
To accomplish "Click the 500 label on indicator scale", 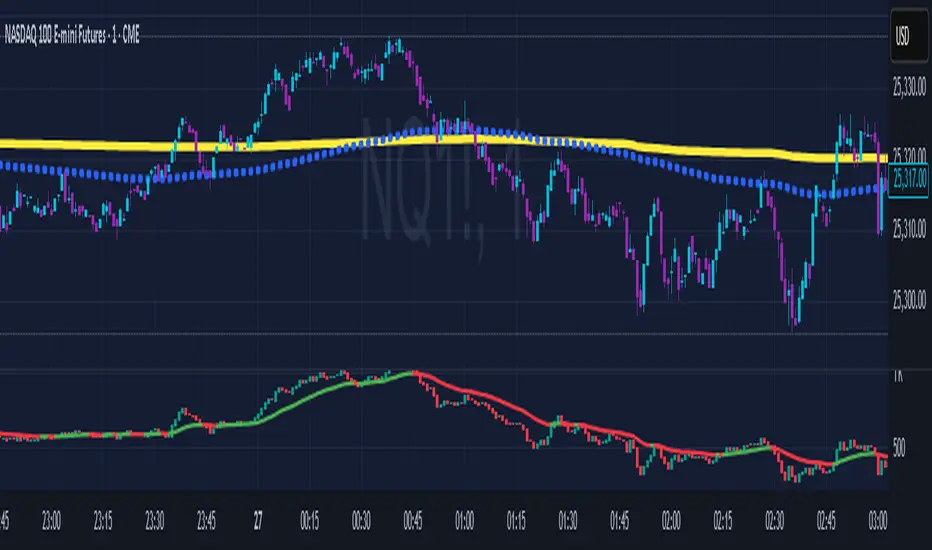I will (x=899, y=448).
